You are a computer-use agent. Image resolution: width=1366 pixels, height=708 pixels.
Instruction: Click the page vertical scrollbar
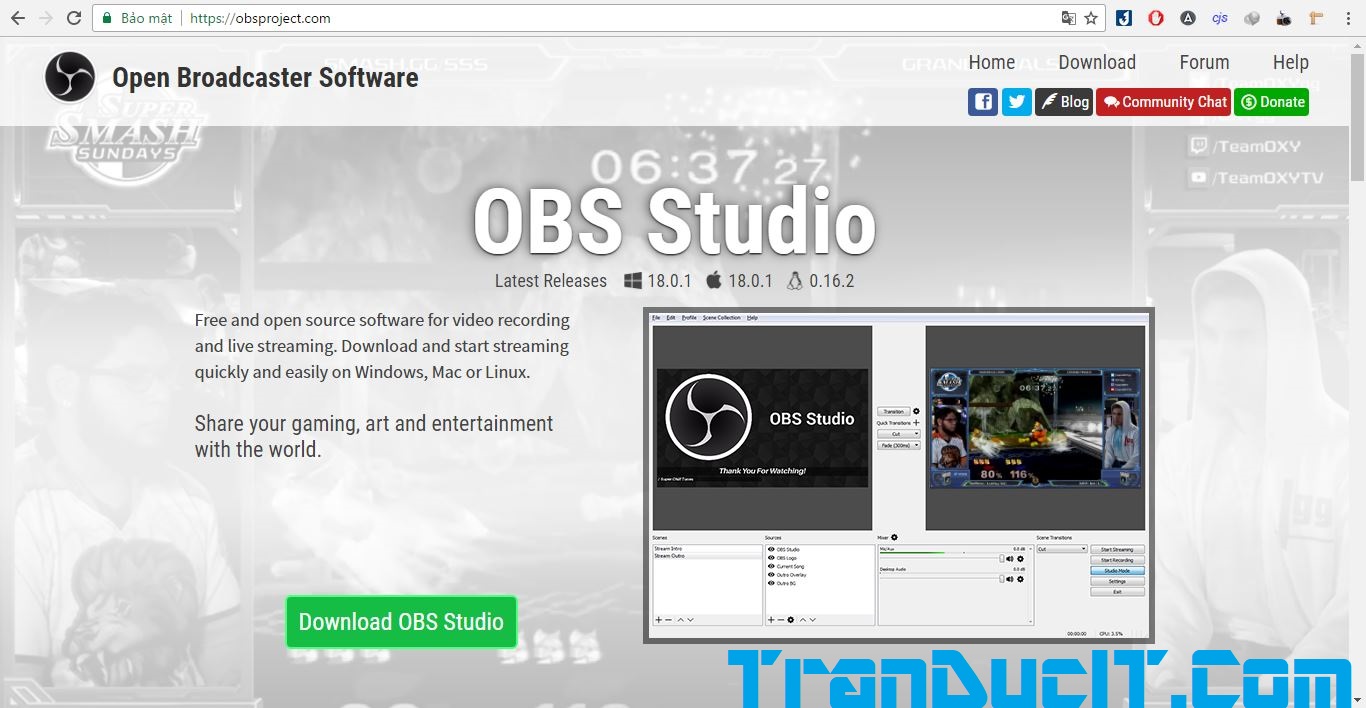(x=1358, y=370)
